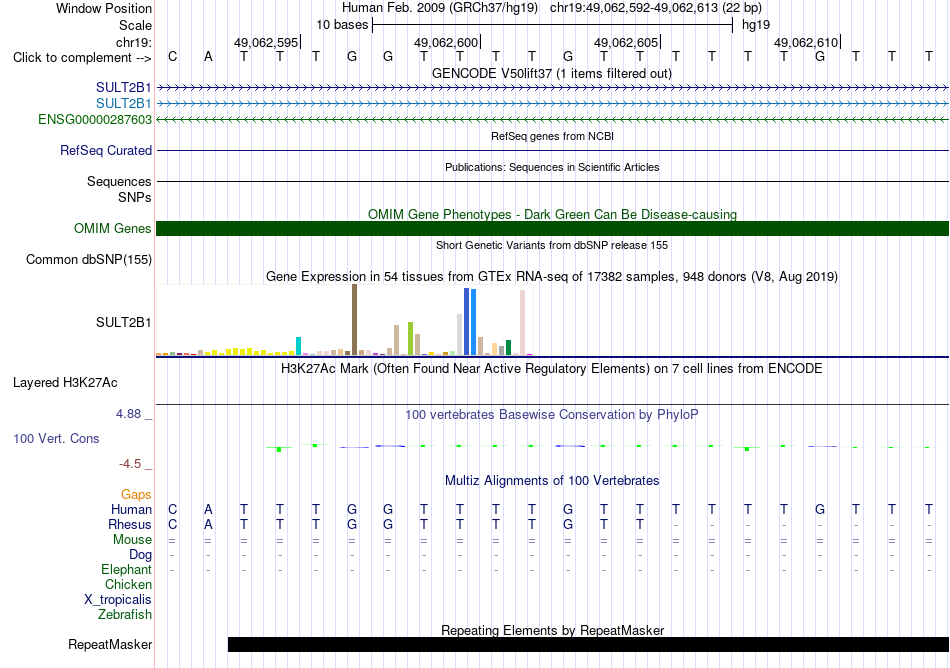The width and height of the screenshot is (950, 668).
Task: Open the RefSeq Curated track label
Action: (106, 150)
